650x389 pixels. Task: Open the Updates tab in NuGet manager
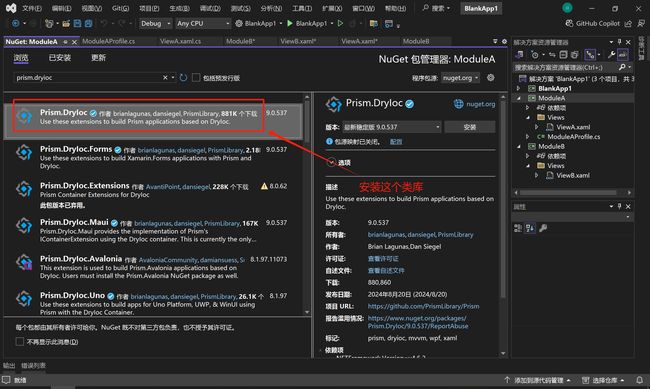click(x=98, y=58)
